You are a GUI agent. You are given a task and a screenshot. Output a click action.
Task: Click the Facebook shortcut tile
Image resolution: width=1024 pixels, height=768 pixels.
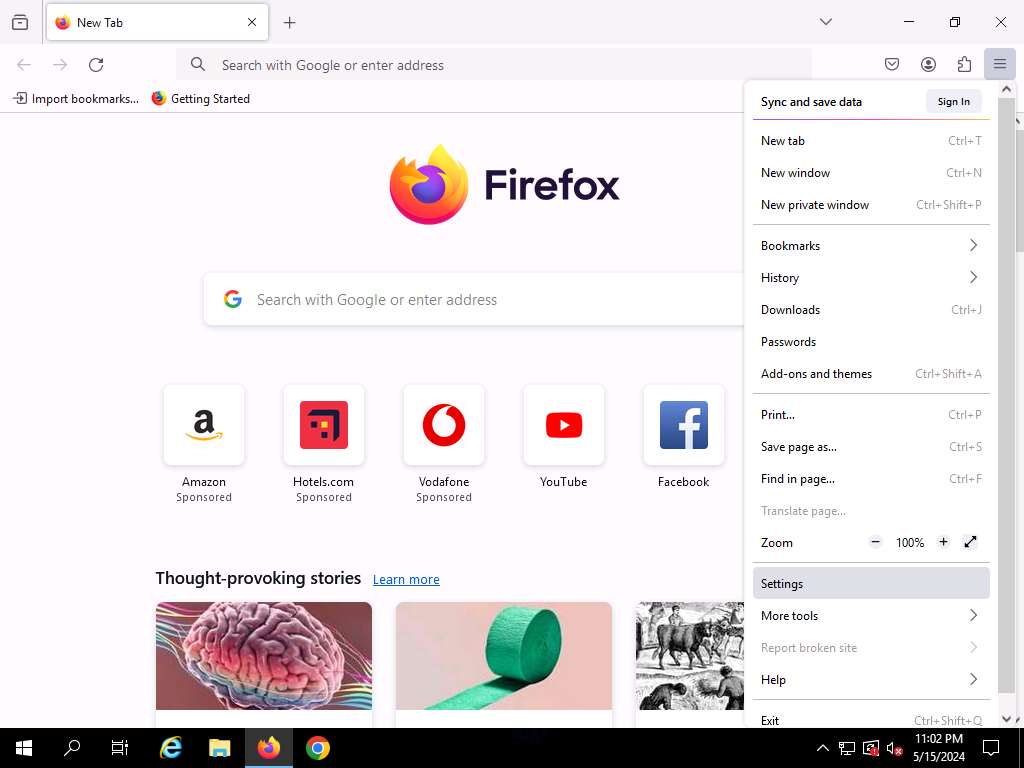pos(683,426)
